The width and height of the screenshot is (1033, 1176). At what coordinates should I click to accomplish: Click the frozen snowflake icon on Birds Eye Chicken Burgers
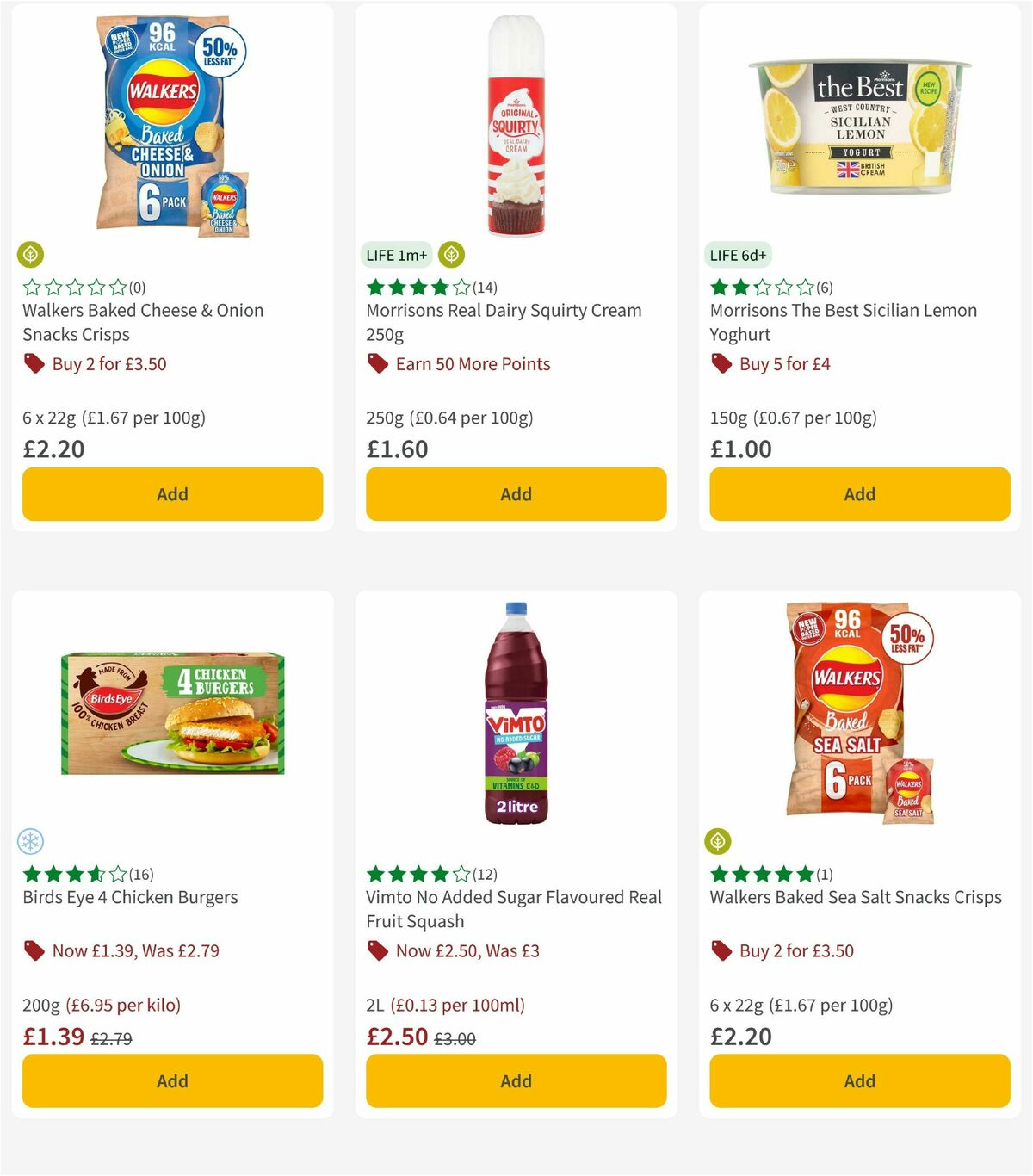point(31,841)
